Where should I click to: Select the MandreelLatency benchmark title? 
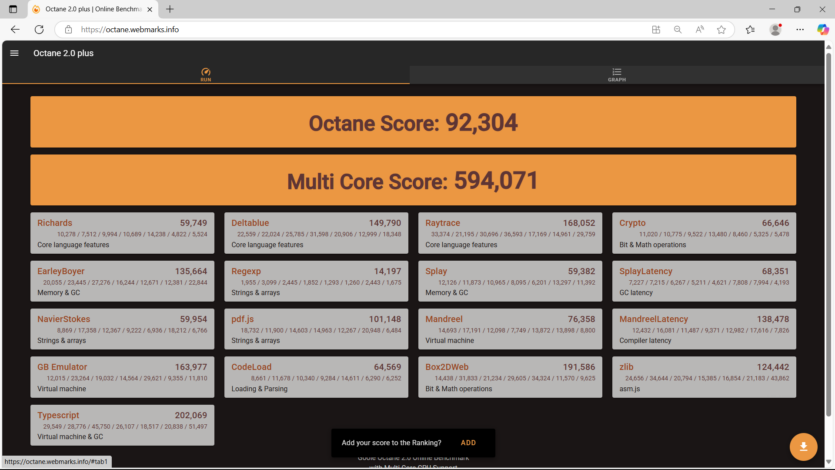click(653, 319)
